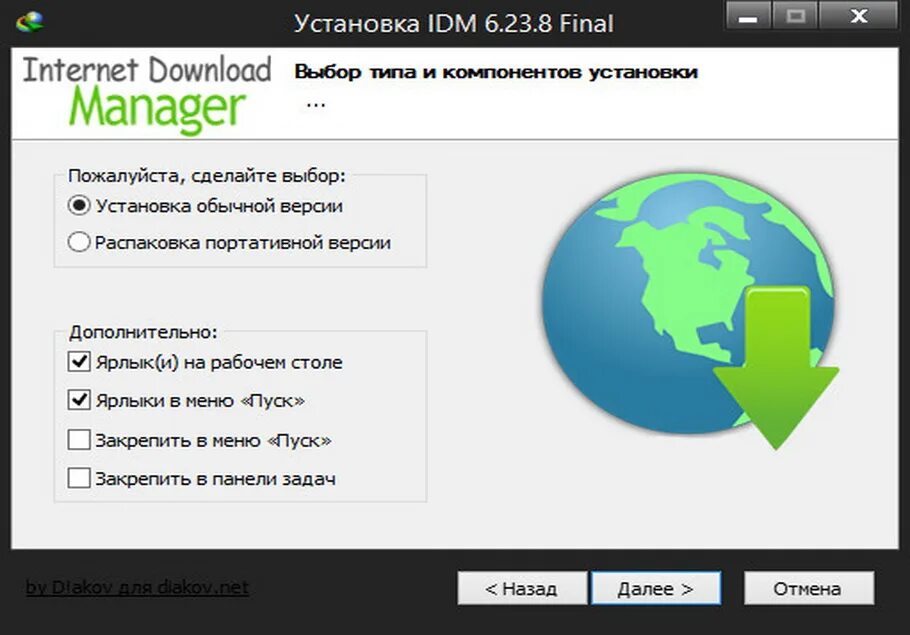The image size is (910, 635).
Task: Uncheck "Ярлыки в меню «Пуск»" checkbox
Action: click(79, 400)
